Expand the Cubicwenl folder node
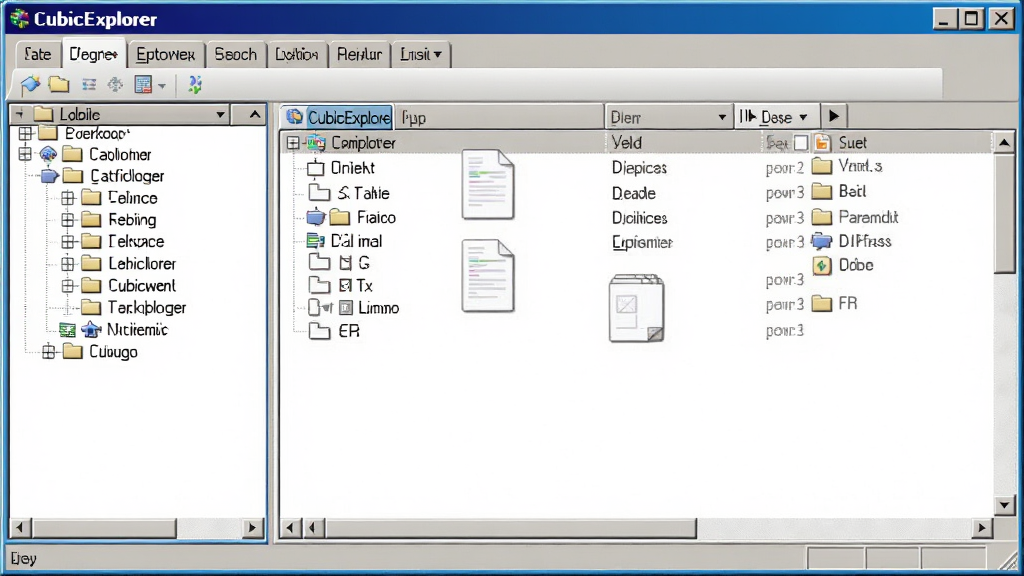Image resolution: width=1024 pixels, height=576 pixels. [68, 285]
